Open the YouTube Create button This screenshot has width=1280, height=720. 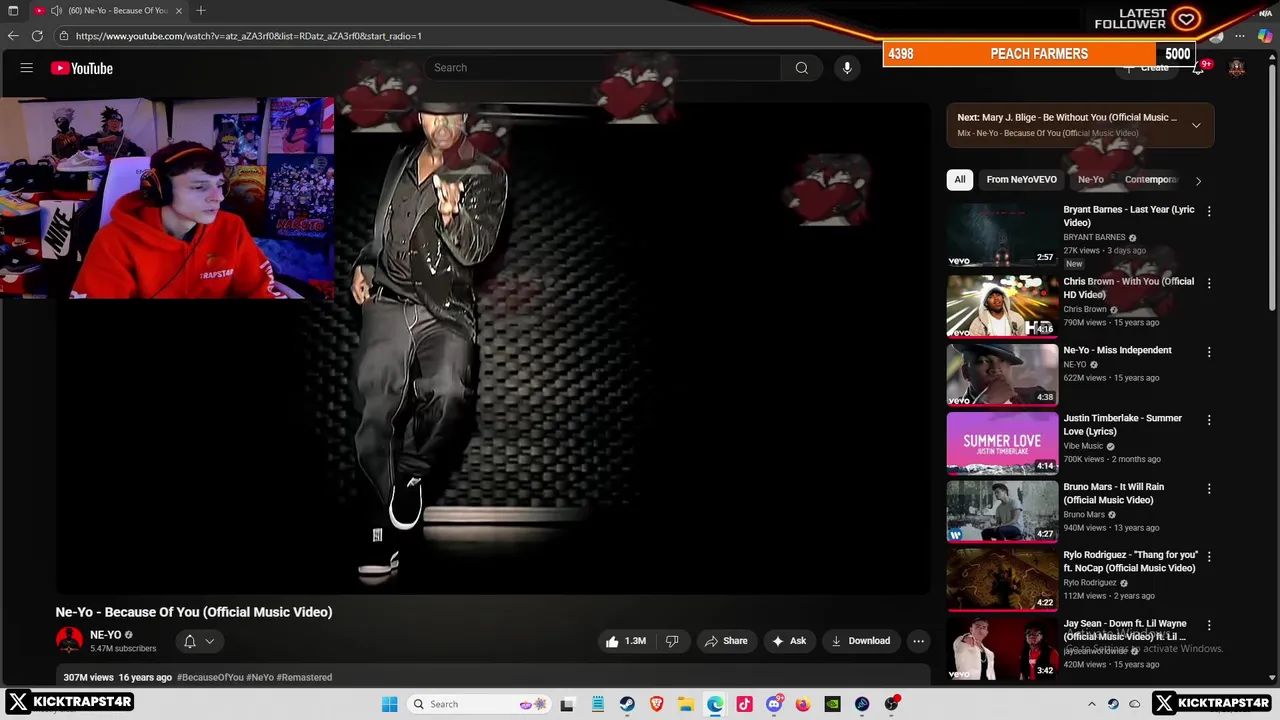1146,68
